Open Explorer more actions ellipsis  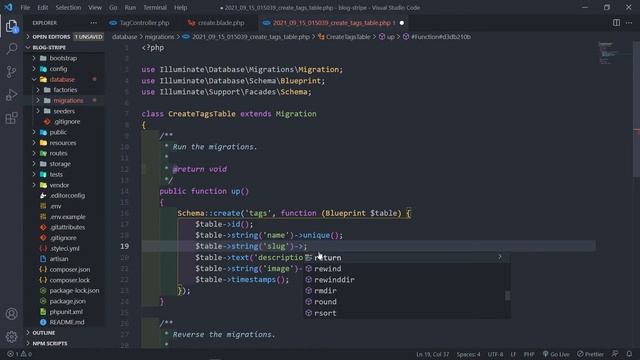pos(93,23)
